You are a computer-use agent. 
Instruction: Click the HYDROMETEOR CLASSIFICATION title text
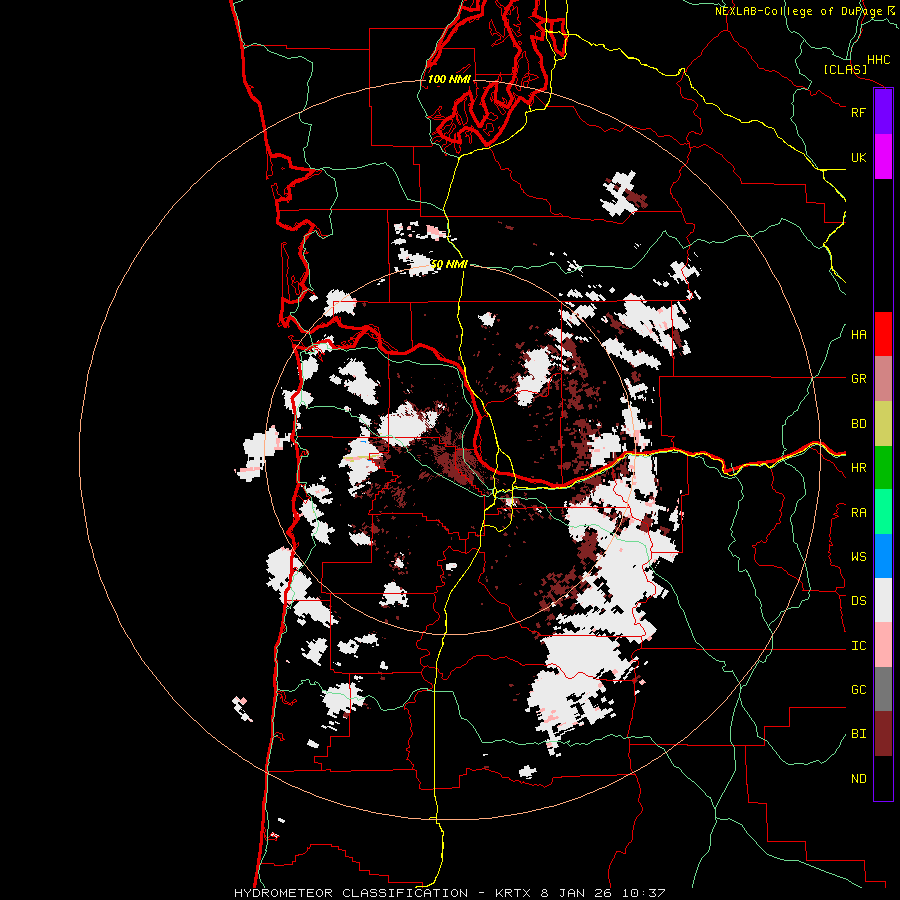[x=351, y=893]
